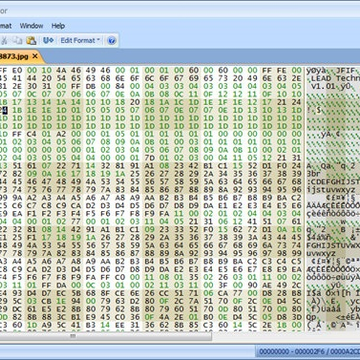Click the selection range status bar entry
Viewport: 360px width, 360px height.
[308, 351]
